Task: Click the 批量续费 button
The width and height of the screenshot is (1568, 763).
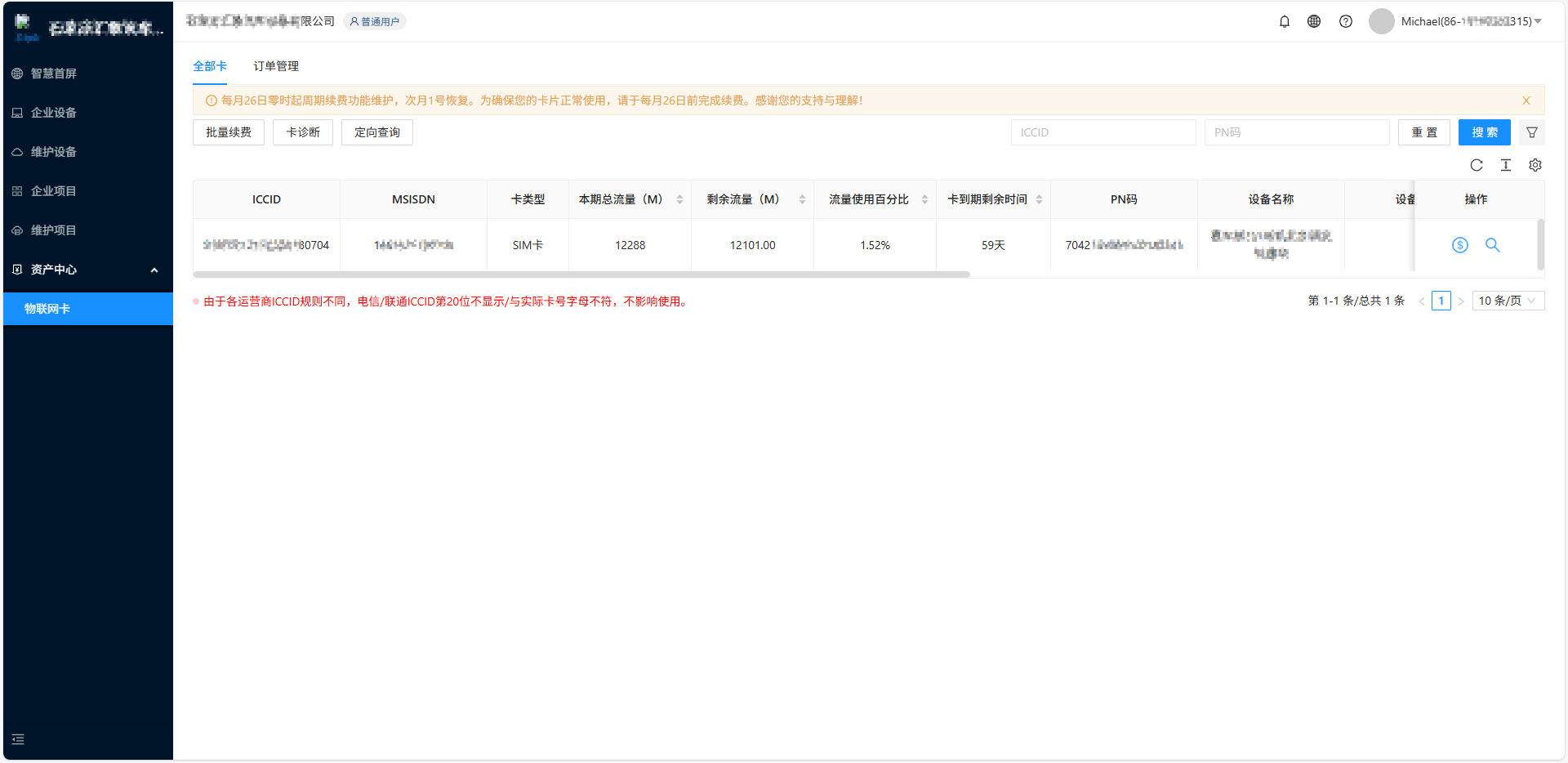Action: click(229, 132)
